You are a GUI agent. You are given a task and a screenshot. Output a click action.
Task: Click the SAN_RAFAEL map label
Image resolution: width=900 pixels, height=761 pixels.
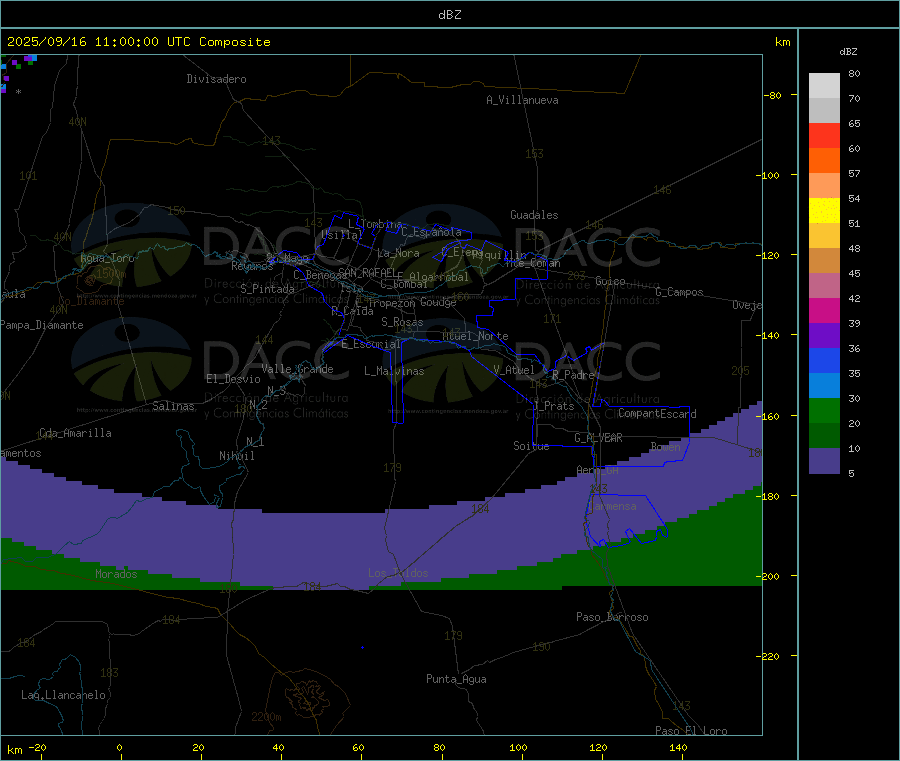coord(367,272)
